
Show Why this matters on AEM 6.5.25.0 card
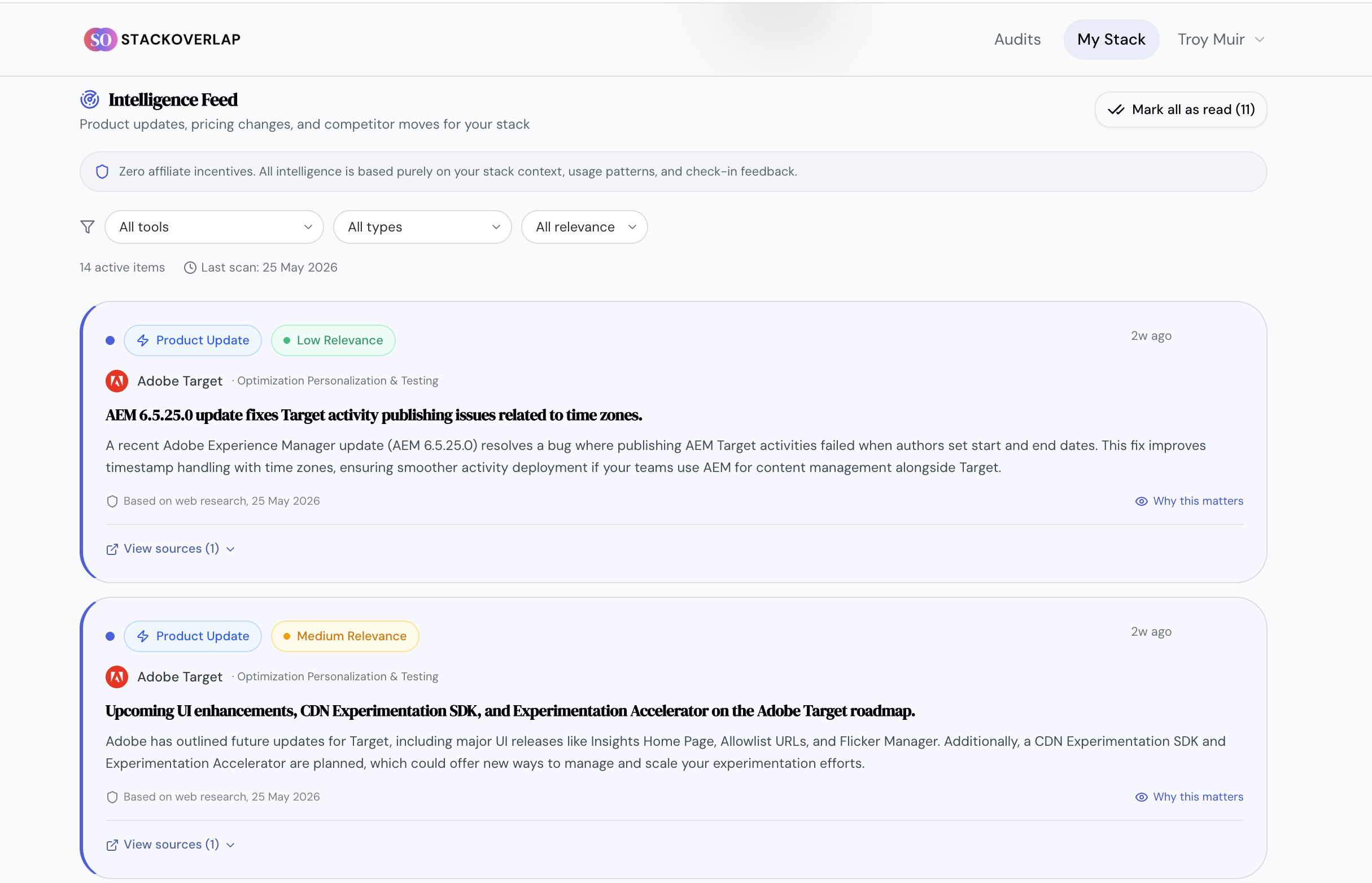coord(1189,501)
